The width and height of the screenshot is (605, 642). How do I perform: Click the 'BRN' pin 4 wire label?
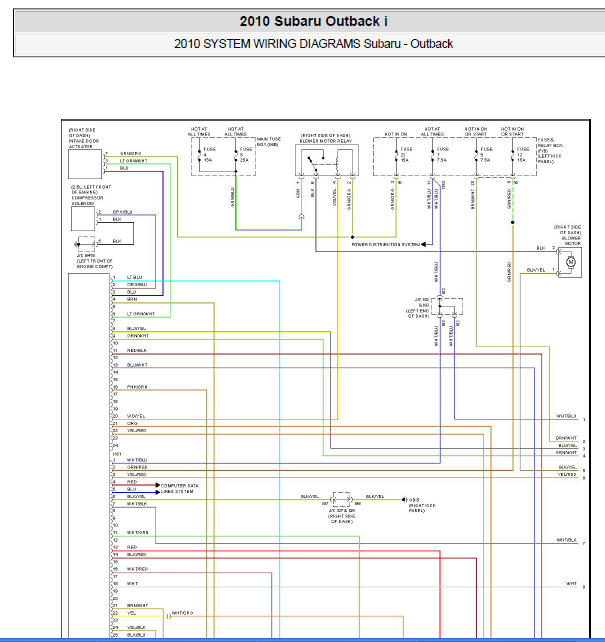[132, 299]
